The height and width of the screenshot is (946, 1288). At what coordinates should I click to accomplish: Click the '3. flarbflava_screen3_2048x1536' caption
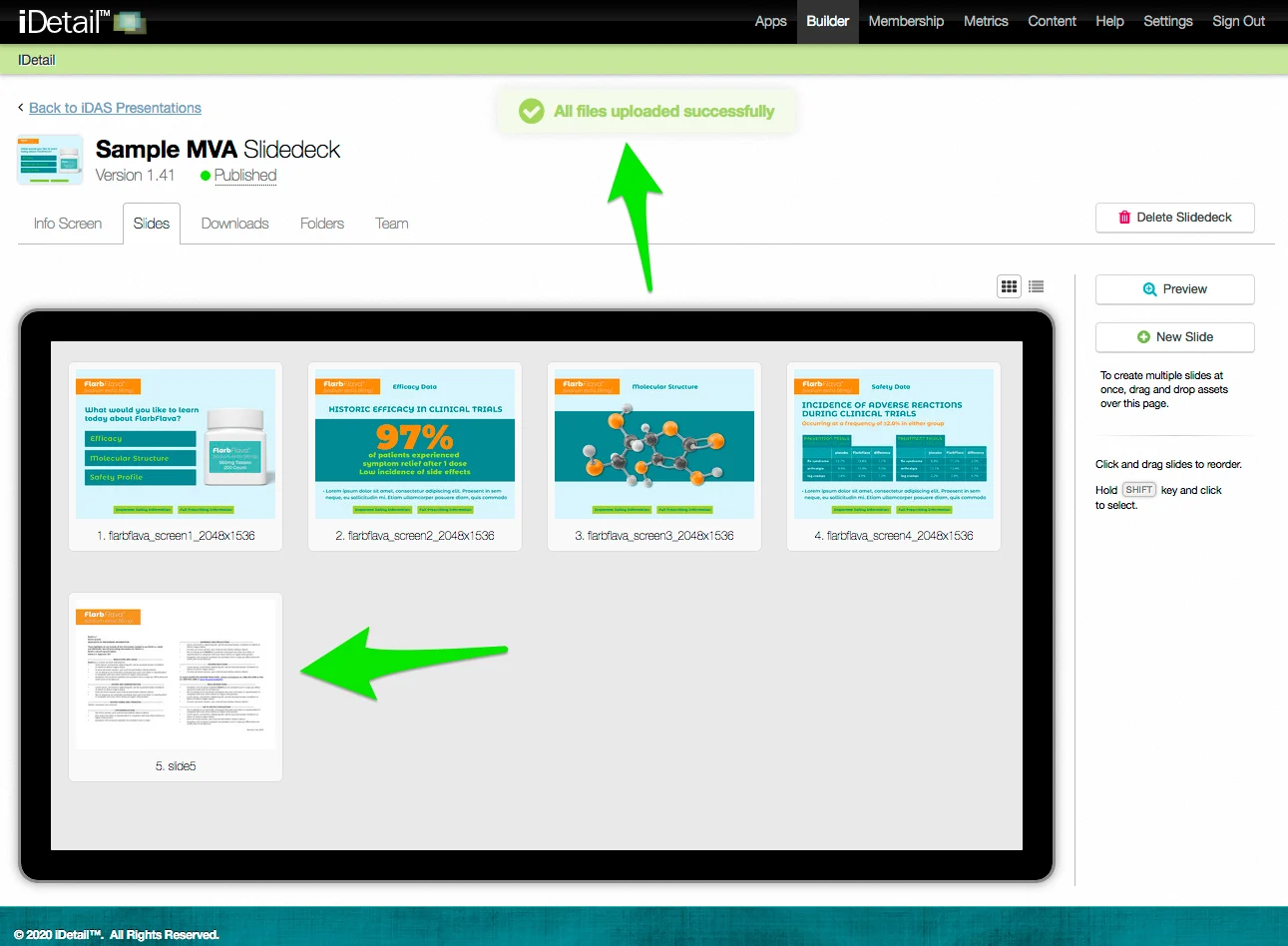(x=654, y=536)
